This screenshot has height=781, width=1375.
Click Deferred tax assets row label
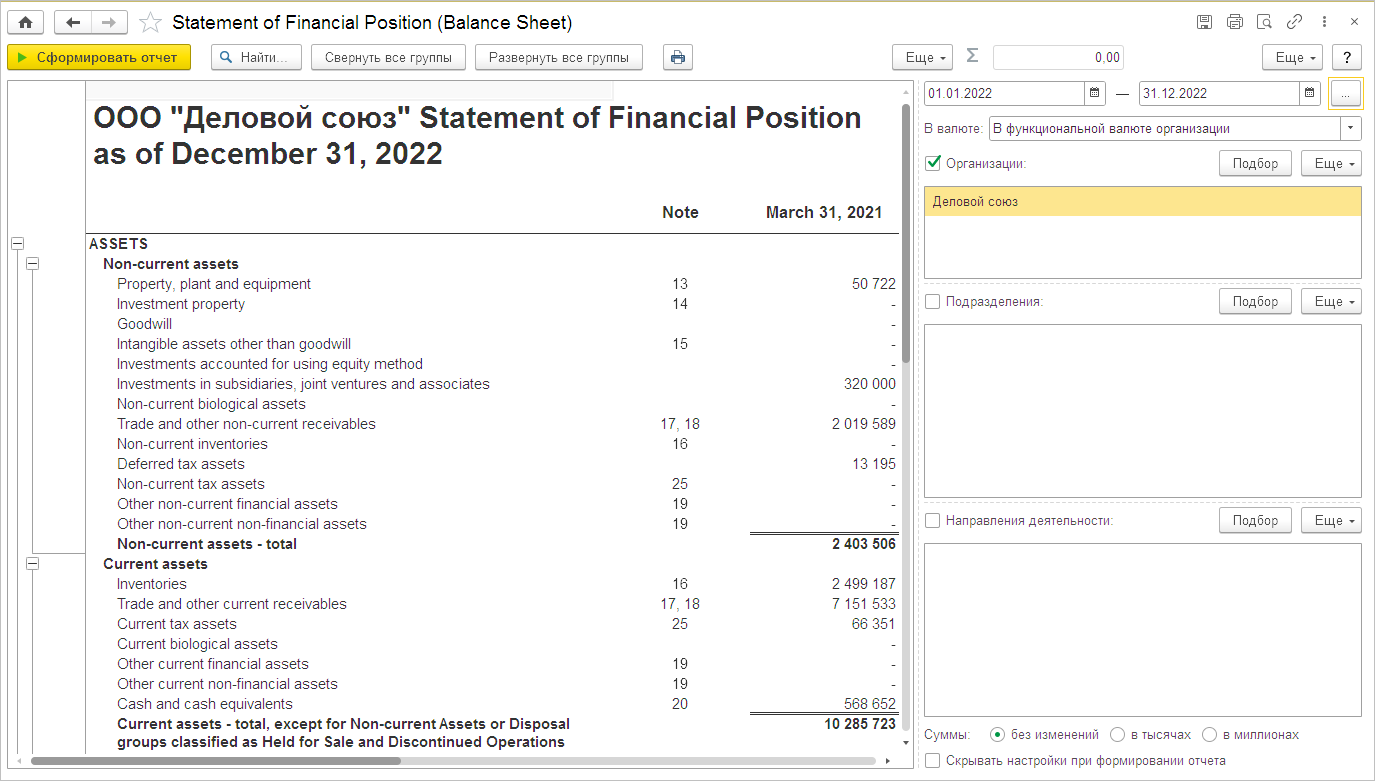click(x=180, y=464)
